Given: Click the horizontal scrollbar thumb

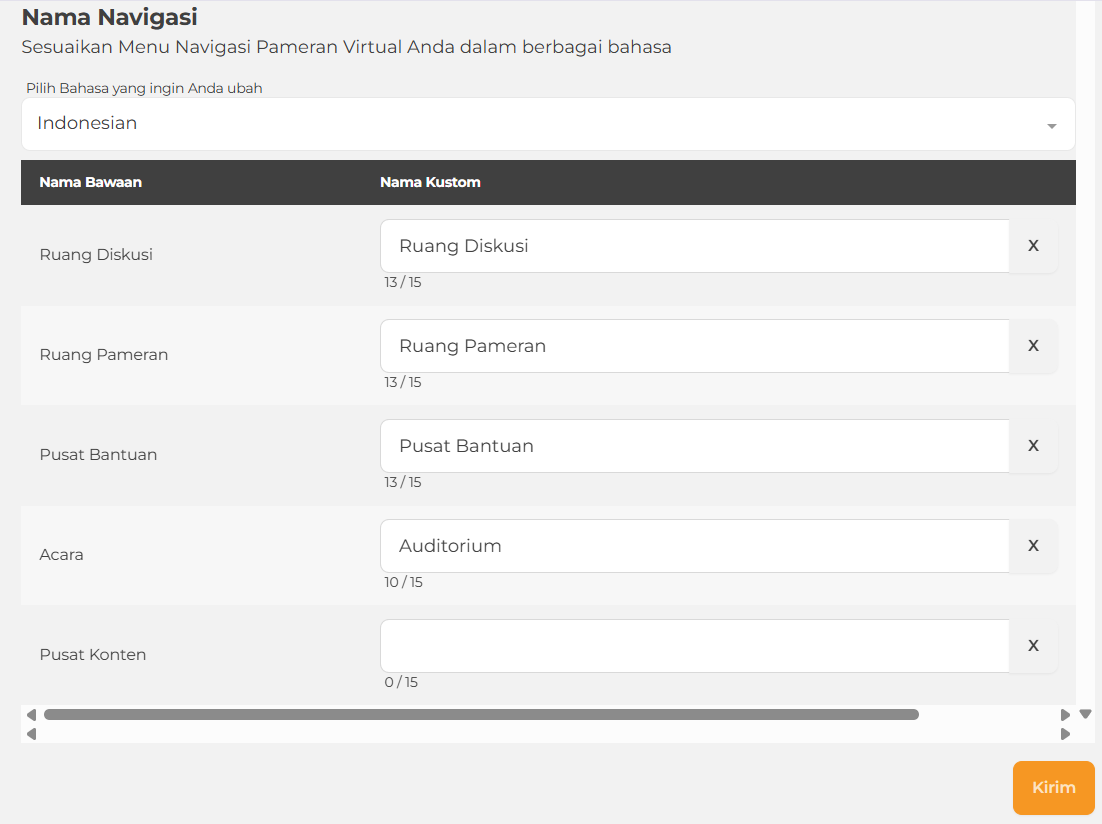Looking at the screenshot, I should (x=480, y=715).
